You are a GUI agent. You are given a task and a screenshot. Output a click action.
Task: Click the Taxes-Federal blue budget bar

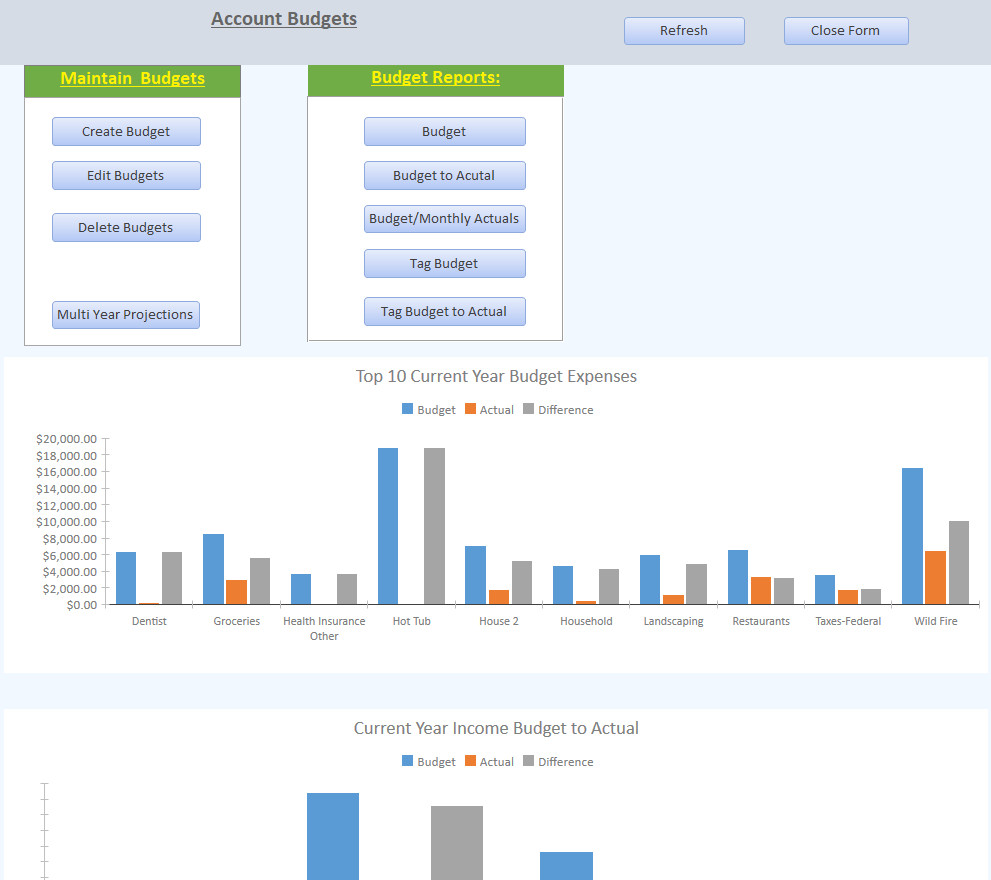coord(825,590)
